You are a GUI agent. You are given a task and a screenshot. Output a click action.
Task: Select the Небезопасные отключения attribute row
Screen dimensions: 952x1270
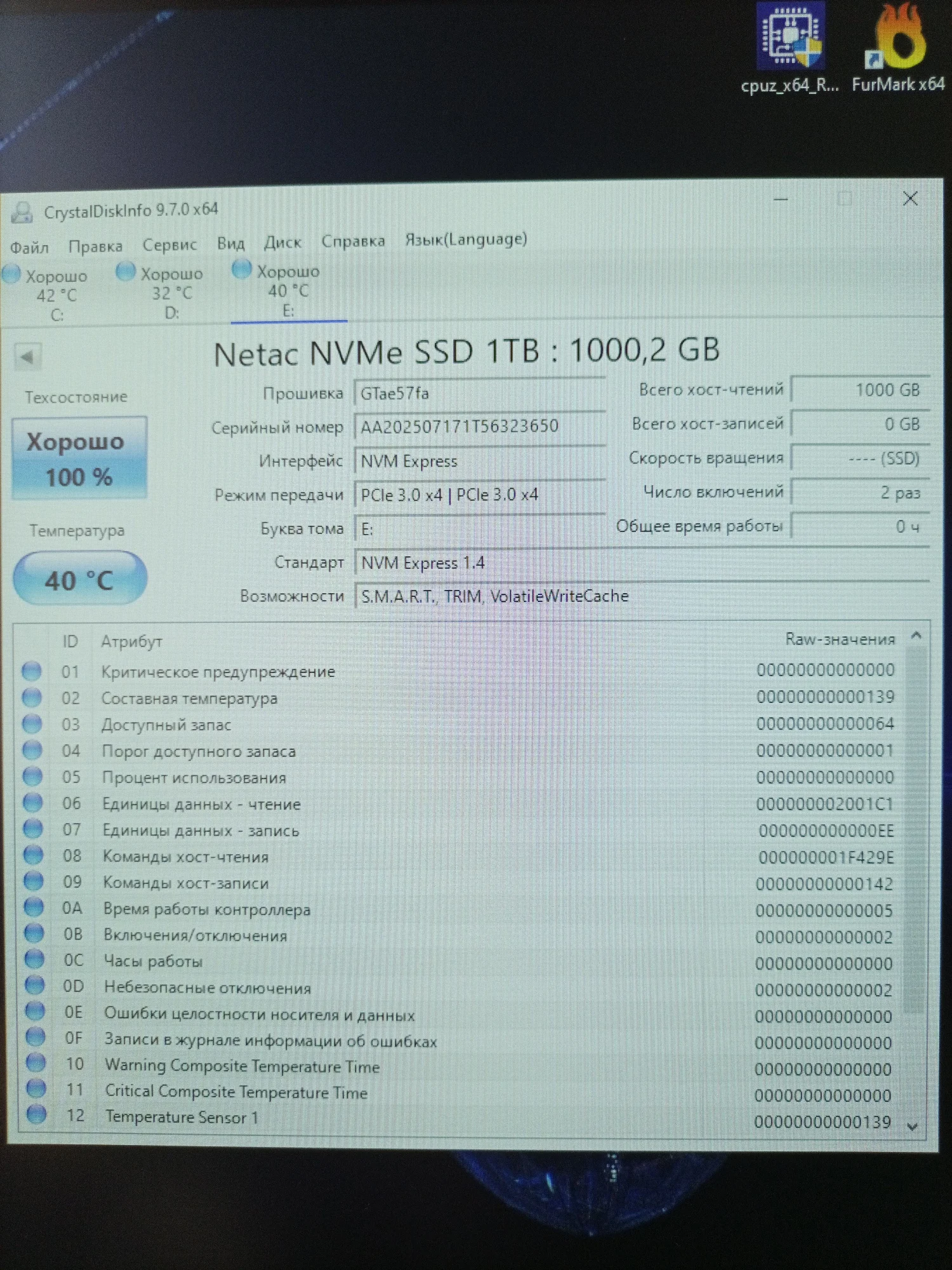point(459,987)
